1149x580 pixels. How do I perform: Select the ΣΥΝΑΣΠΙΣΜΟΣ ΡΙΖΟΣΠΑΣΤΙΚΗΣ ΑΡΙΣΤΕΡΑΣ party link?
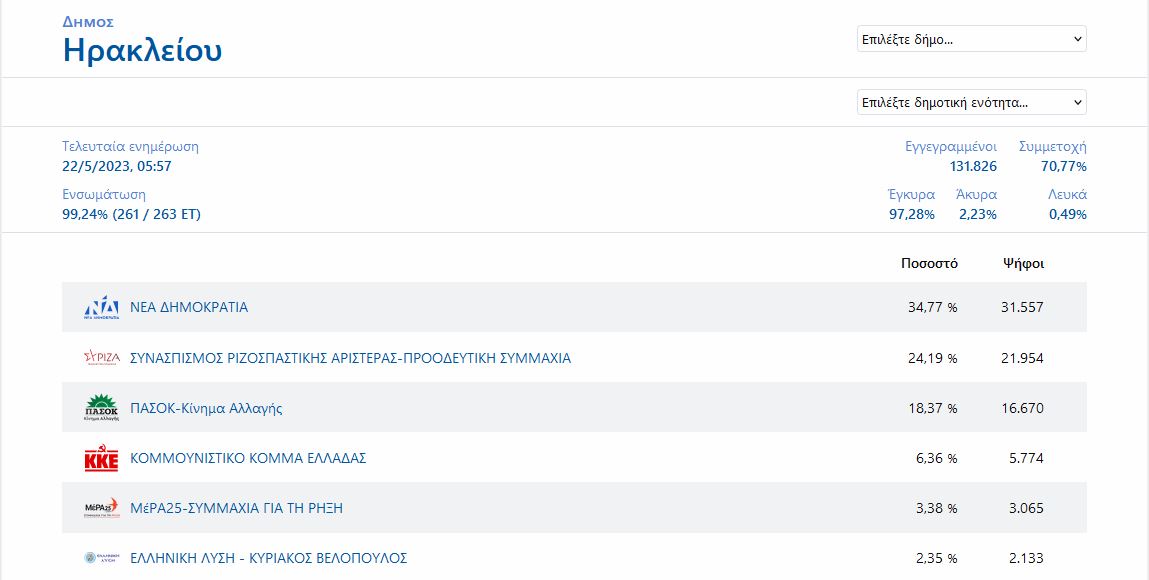[350, 358]
